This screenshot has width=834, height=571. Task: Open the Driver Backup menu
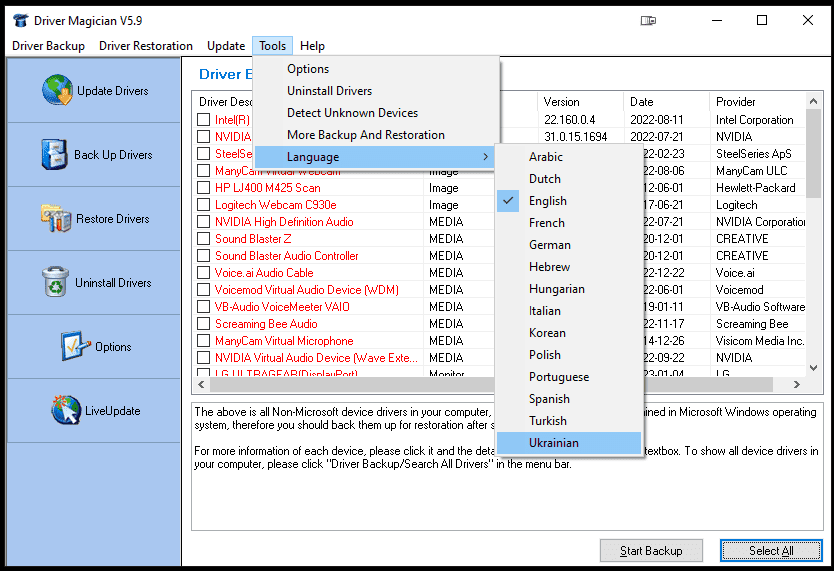click(48, 46)
